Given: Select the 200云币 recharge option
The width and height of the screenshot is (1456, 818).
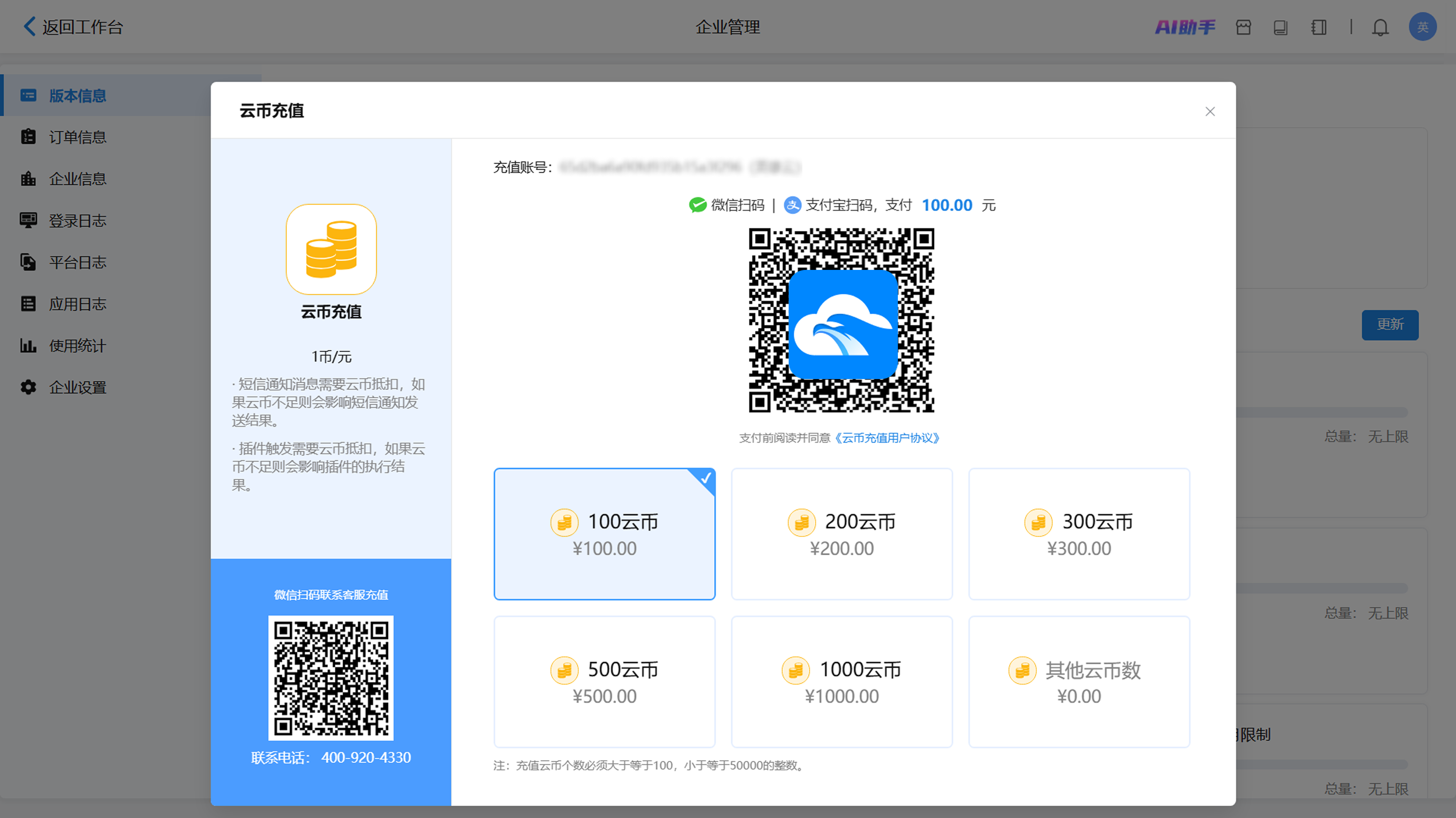Looking at the screenshot, I should click(x=842, y=534).
